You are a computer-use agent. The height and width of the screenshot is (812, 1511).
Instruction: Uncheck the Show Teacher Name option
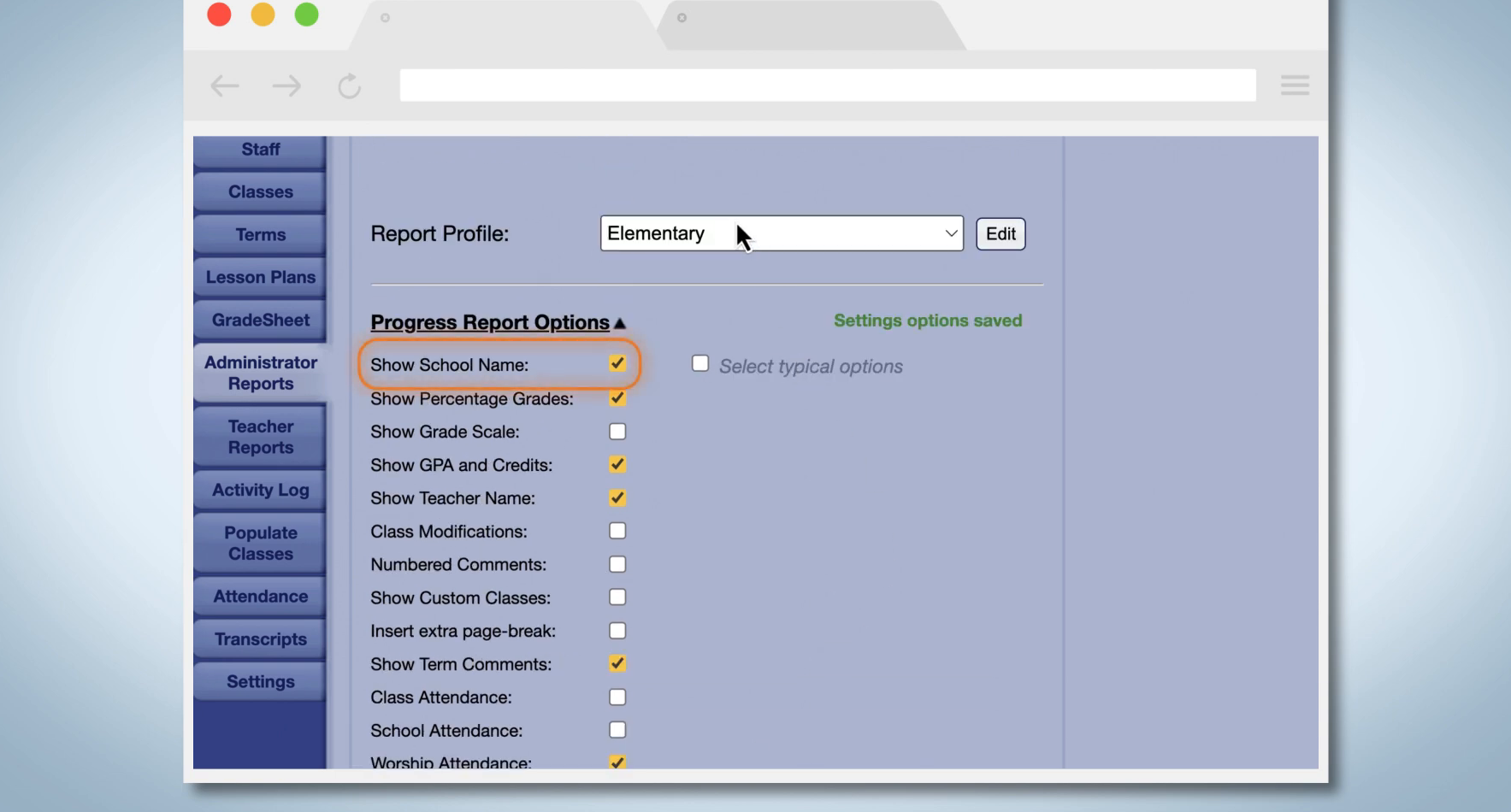point(617,498)
